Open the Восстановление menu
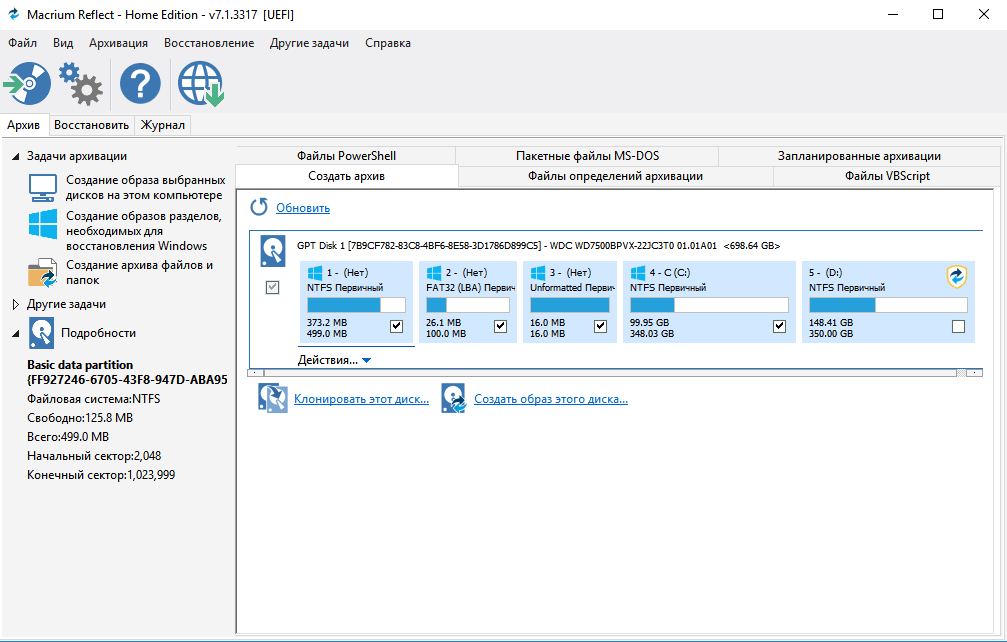Viewport: 1007px width, 642px height. coord(209,43)
